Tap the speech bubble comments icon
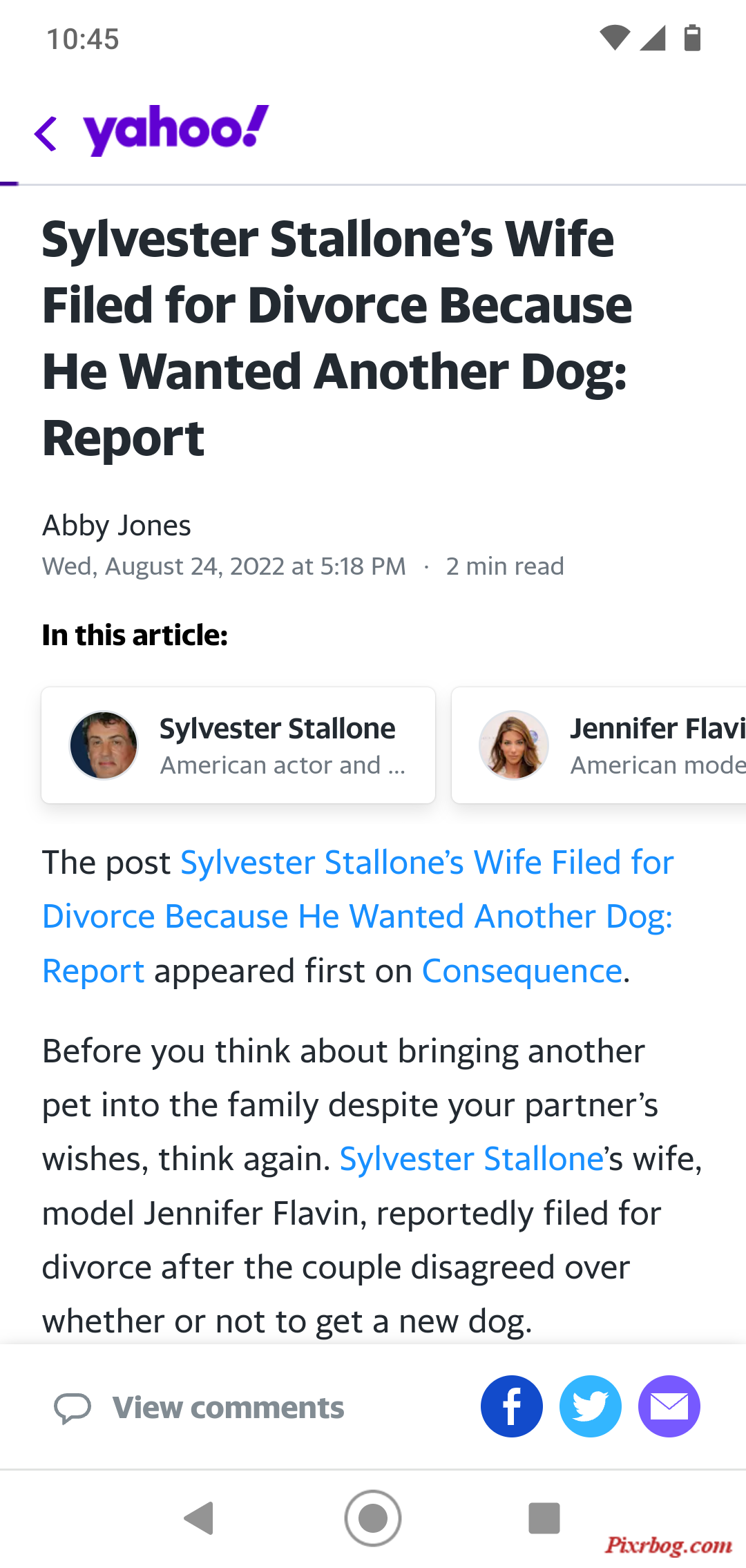The width and height of the screenshot is (746, 1568). pos(73,1408)
